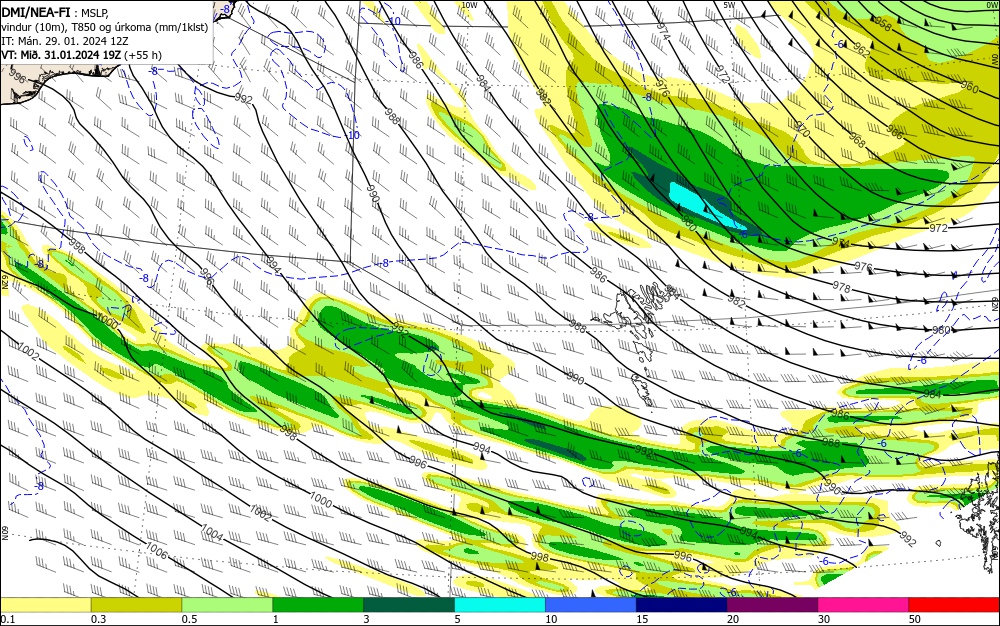This screenshot has width=1000, height=626.
Task: Click the legend scale value 0.1
Action: pos(8,619)
